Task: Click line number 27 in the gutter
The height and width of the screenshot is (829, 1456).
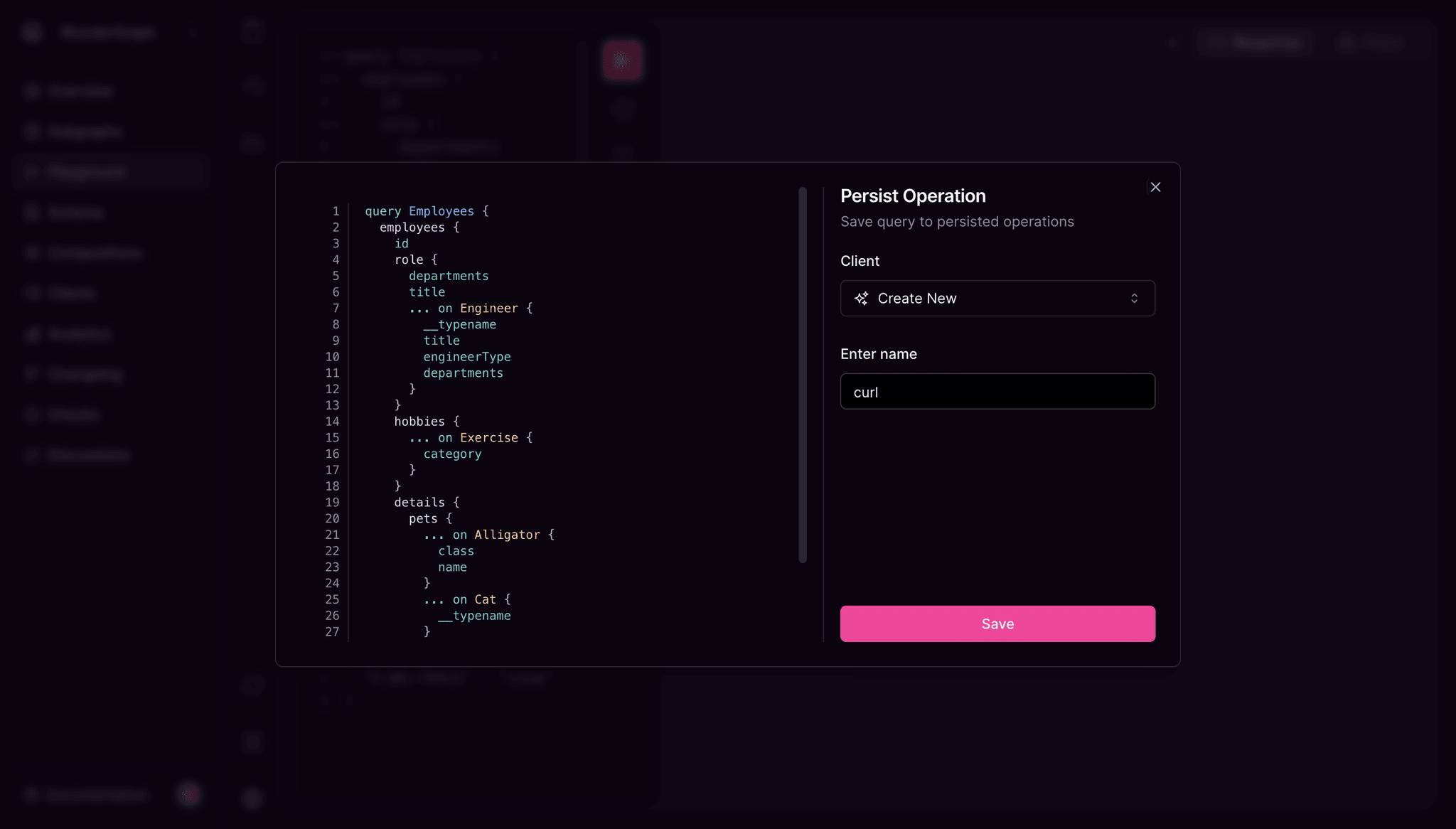Action: pos(332,632)
